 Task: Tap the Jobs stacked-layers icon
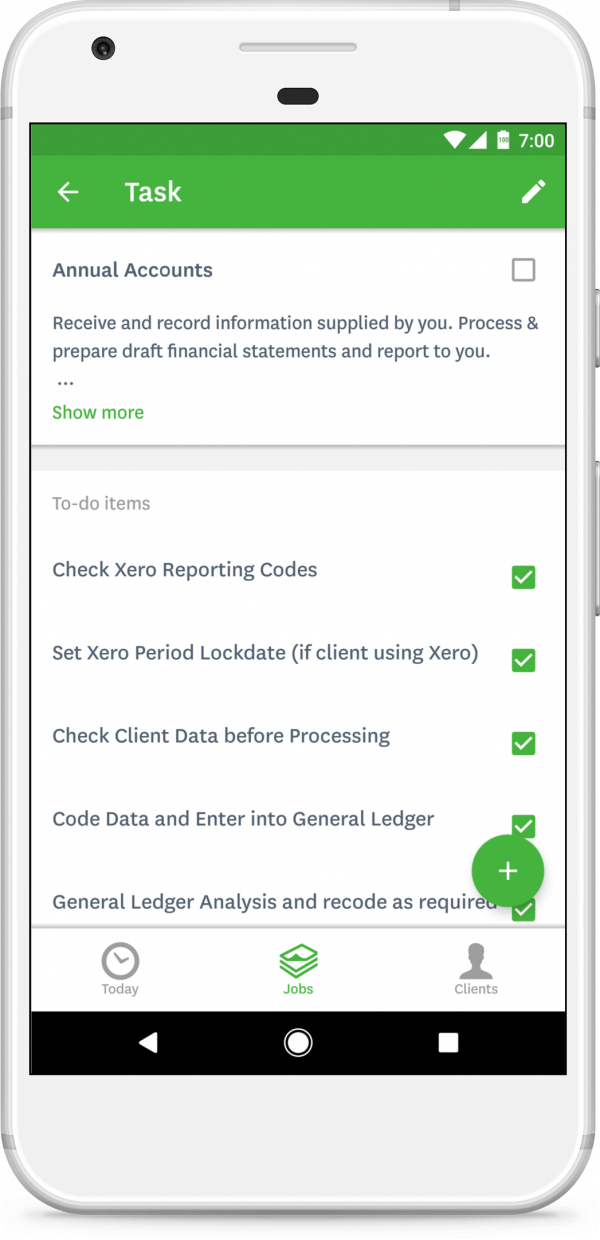click(x=297, y=960)
